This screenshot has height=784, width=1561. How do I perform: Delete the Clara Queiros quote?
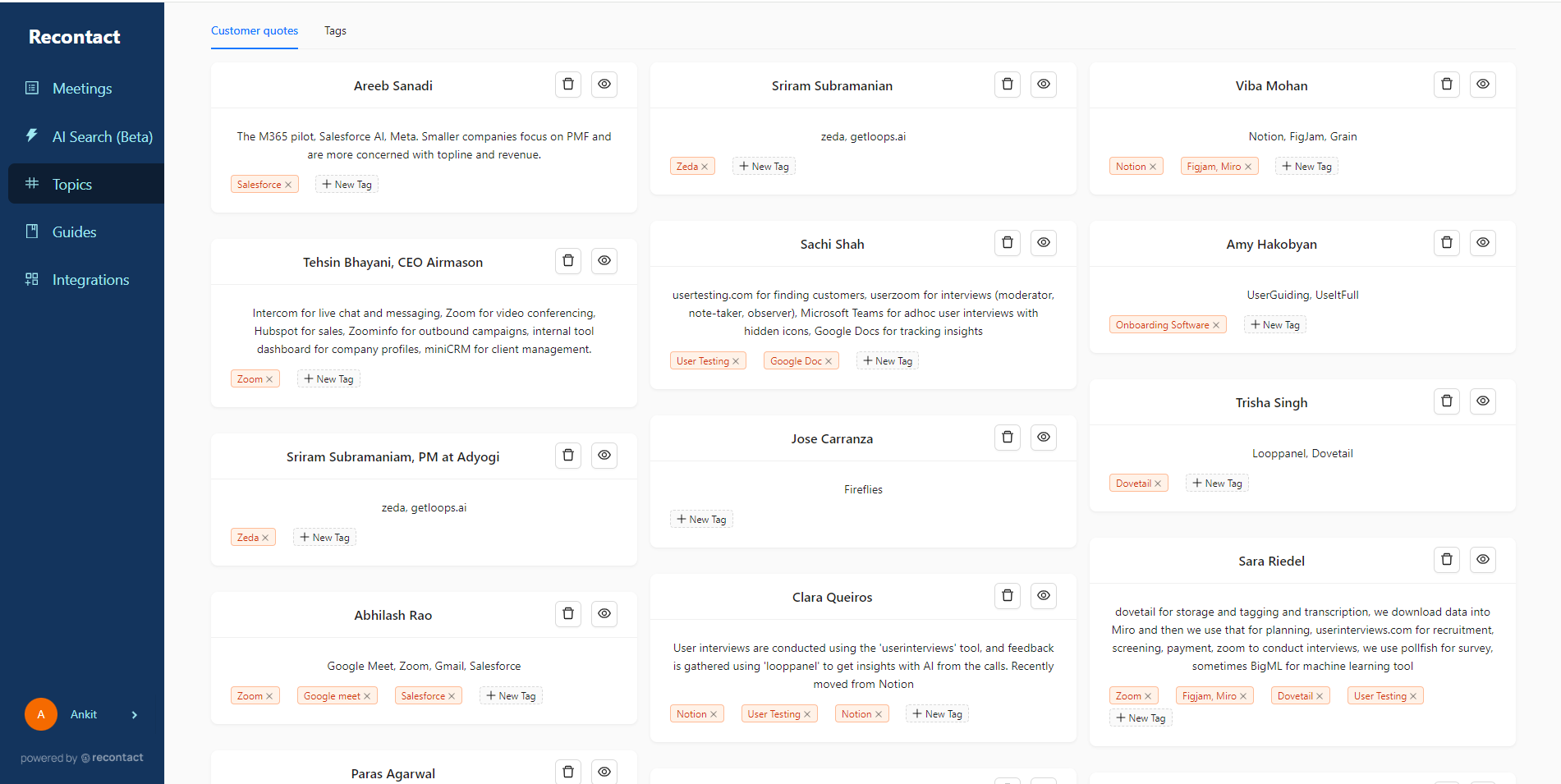[x=1008, y=596]
